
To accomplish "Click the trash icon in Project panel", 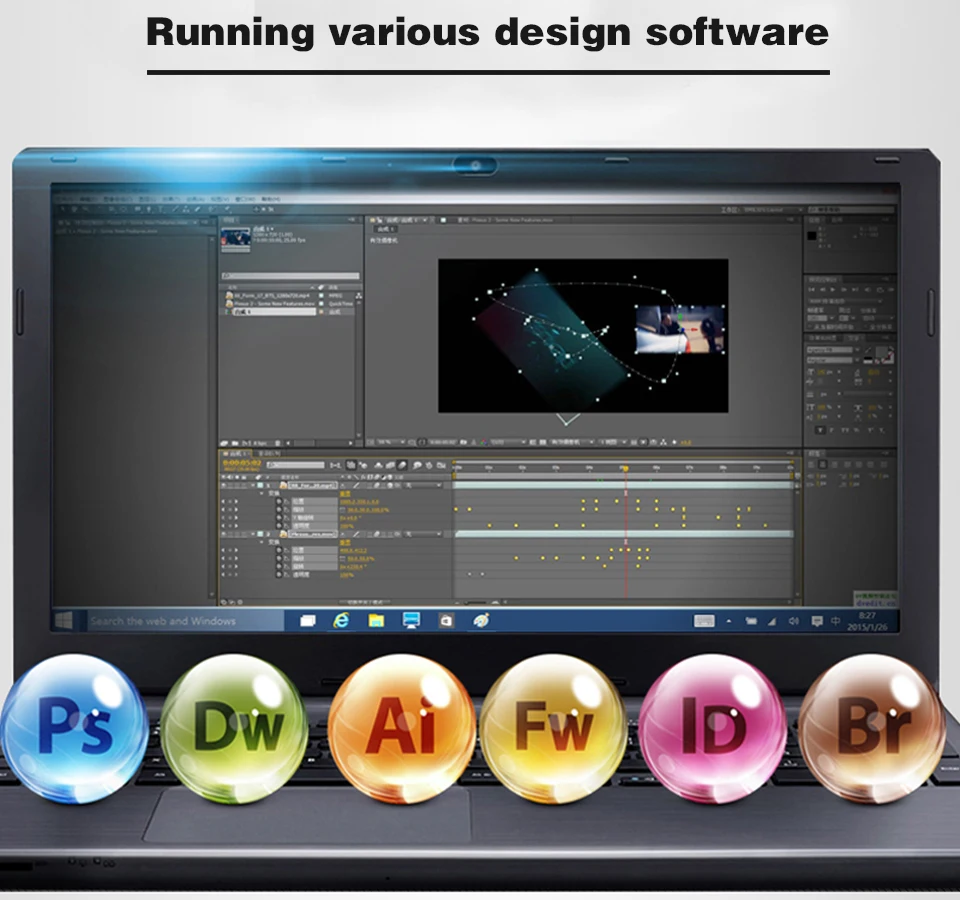I will pyautogui.click(x=277, y=443).
